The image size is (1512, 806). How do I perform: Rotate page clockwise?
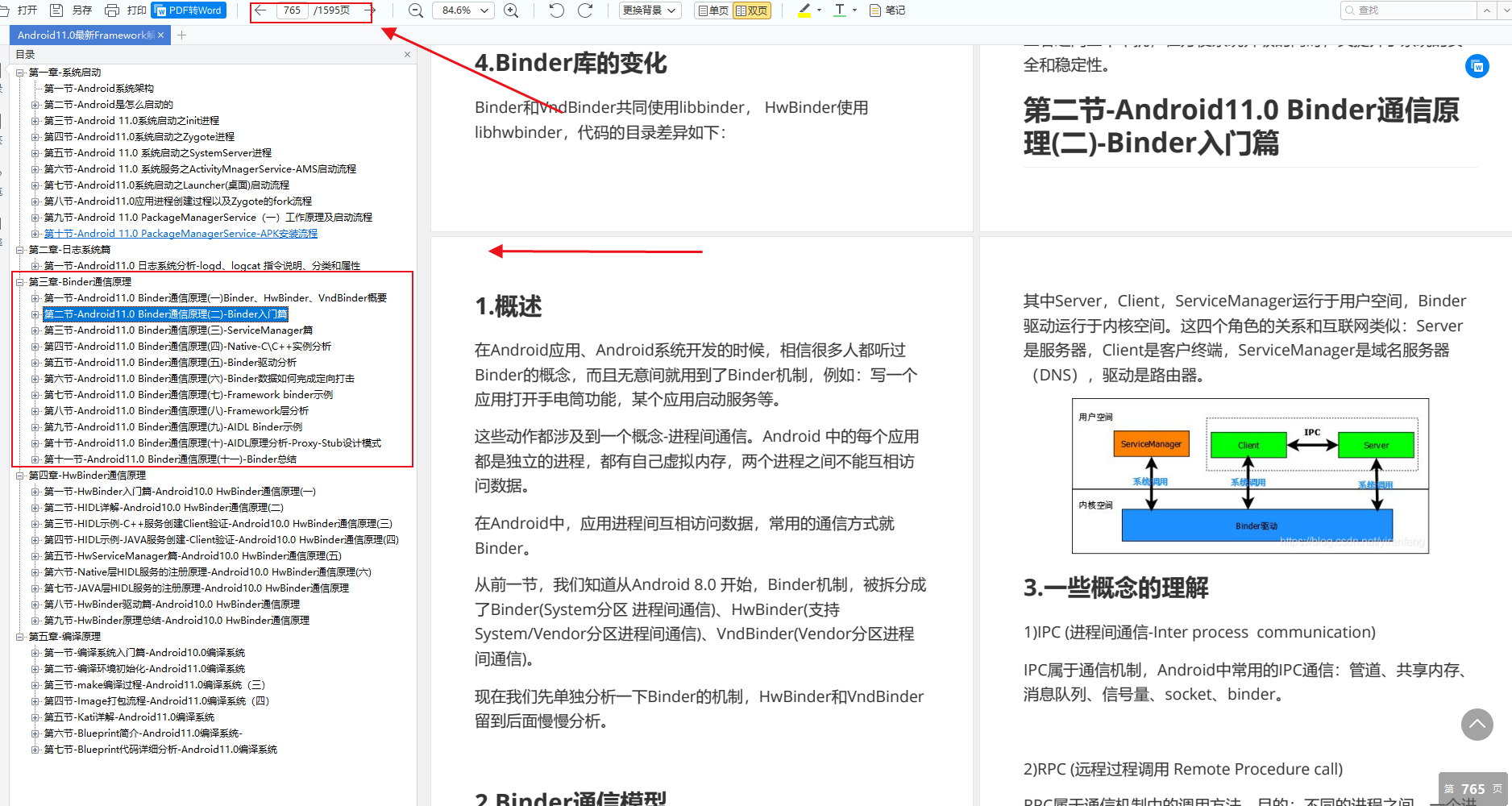point(586,10)
